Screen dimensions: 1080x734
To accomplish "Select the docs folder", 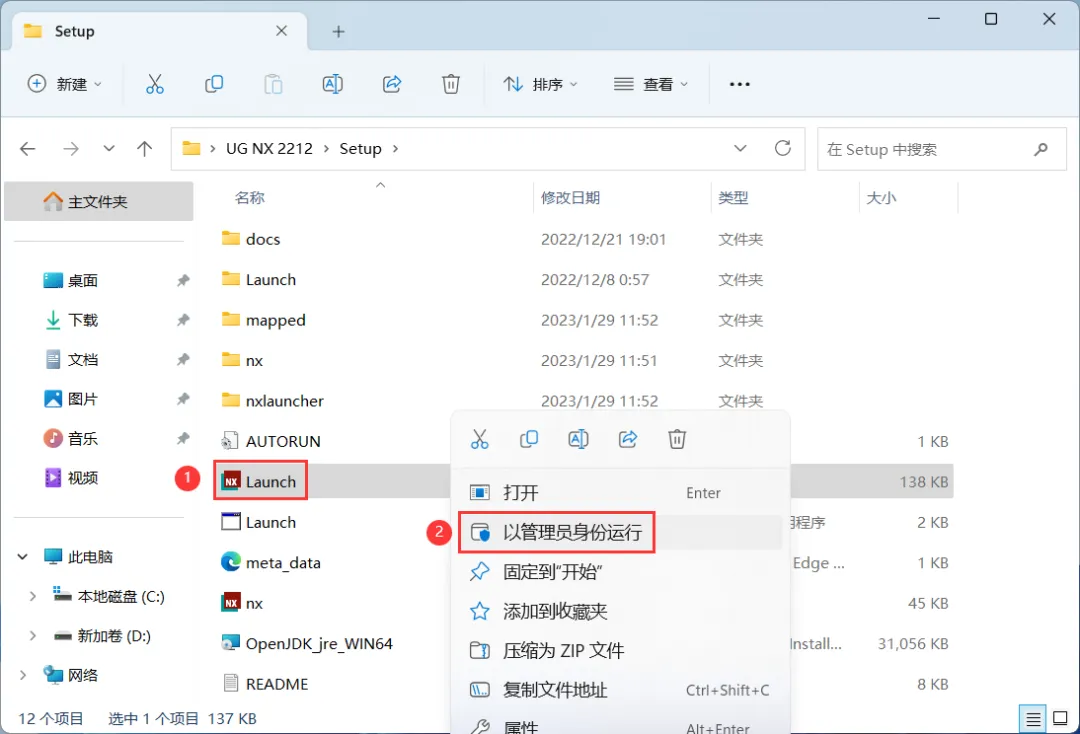I will pos(251,239).
